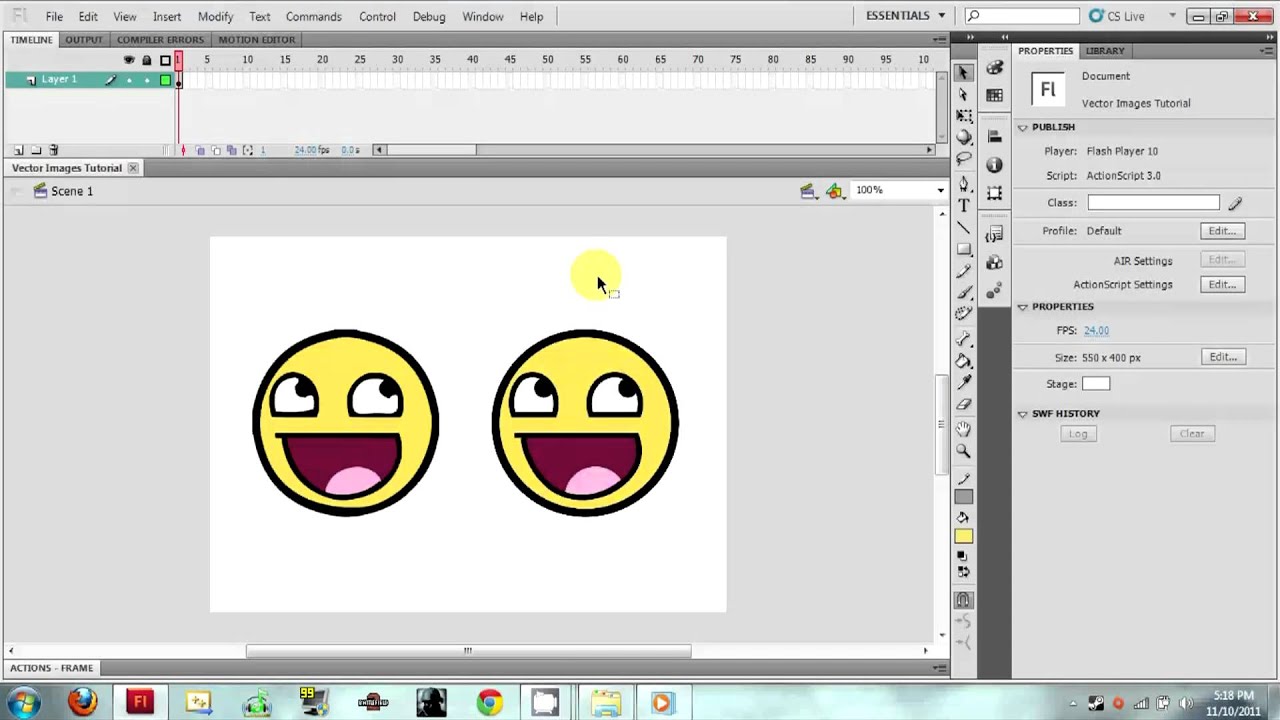Viewport: 1280px width, 720px height.
Task: Select the Brush tool
Action: 963,292
